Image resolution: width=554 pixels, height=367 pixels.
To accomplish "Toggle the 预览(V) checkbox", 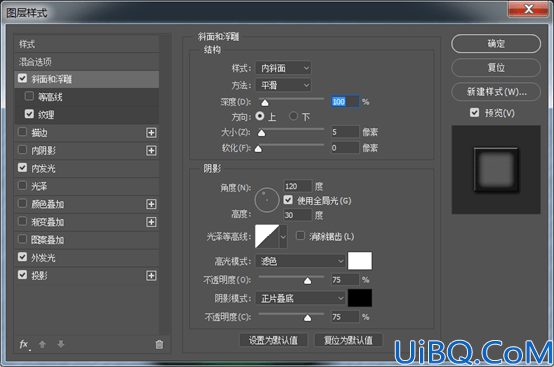I will point(475,113).
